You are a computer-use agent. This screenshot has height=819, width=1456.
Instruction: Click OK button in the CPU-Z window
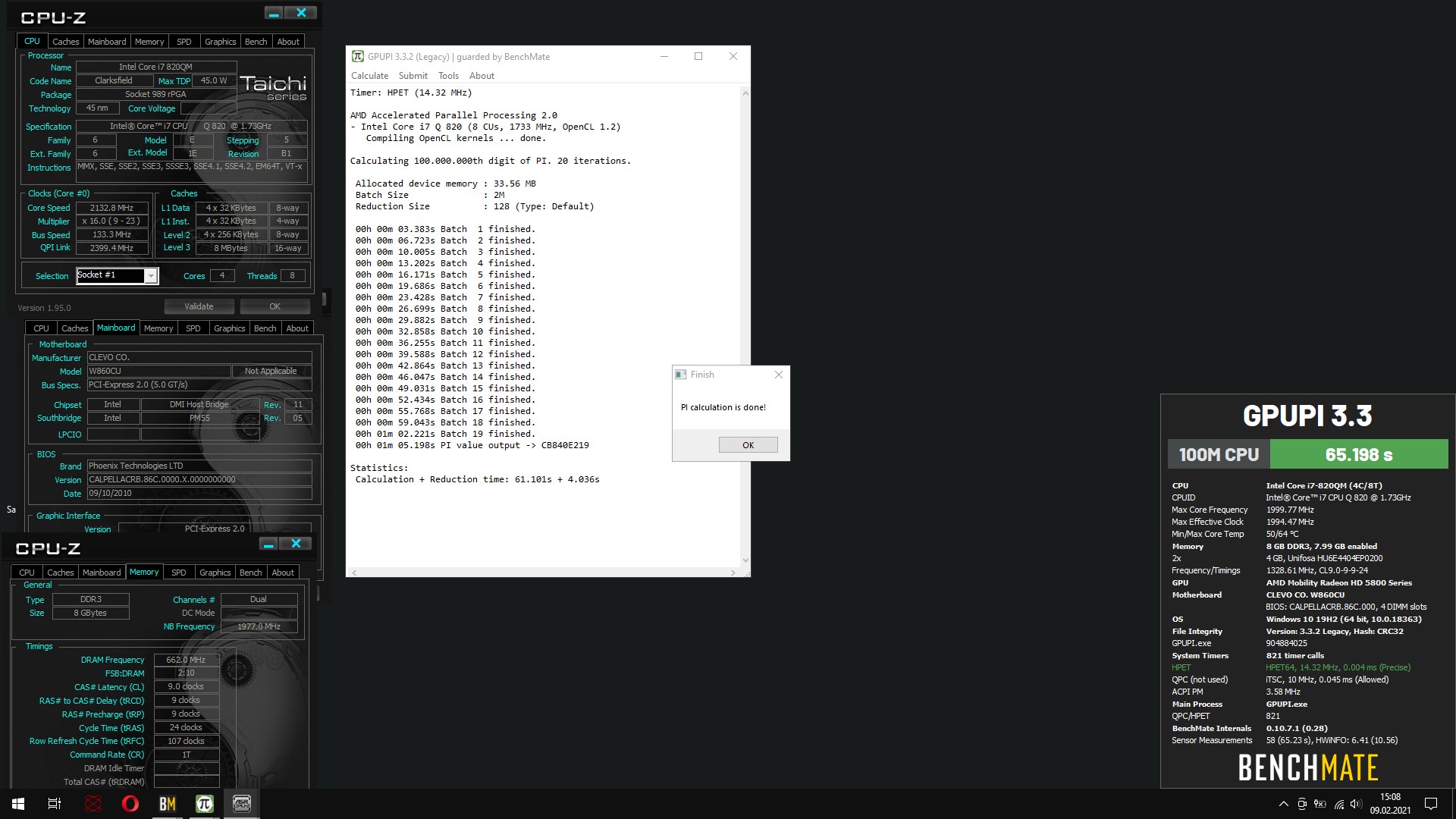275,306
